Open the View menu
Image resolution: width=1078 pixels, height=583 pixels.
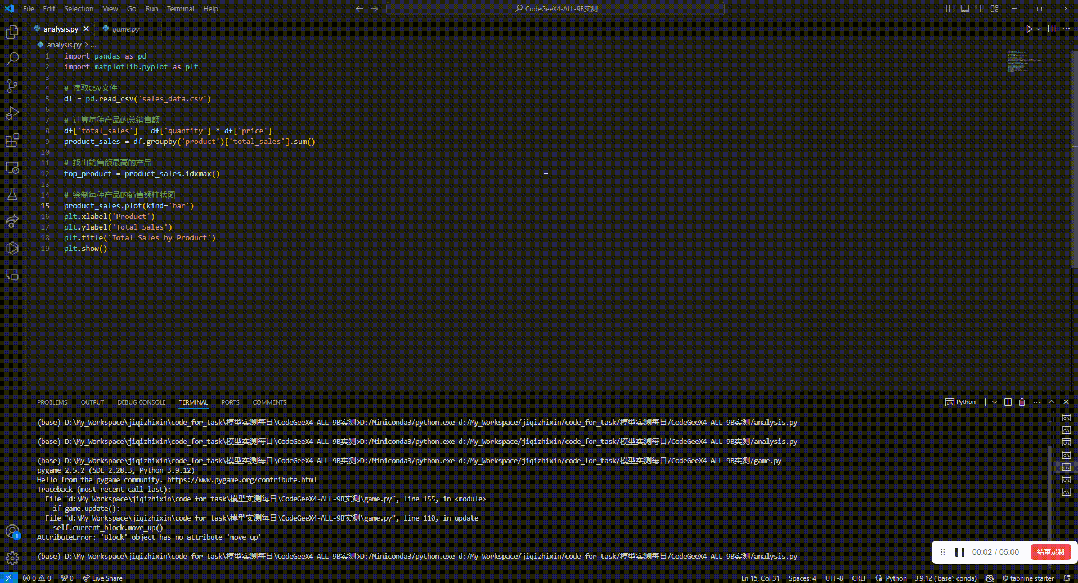[x=110, y=8]
